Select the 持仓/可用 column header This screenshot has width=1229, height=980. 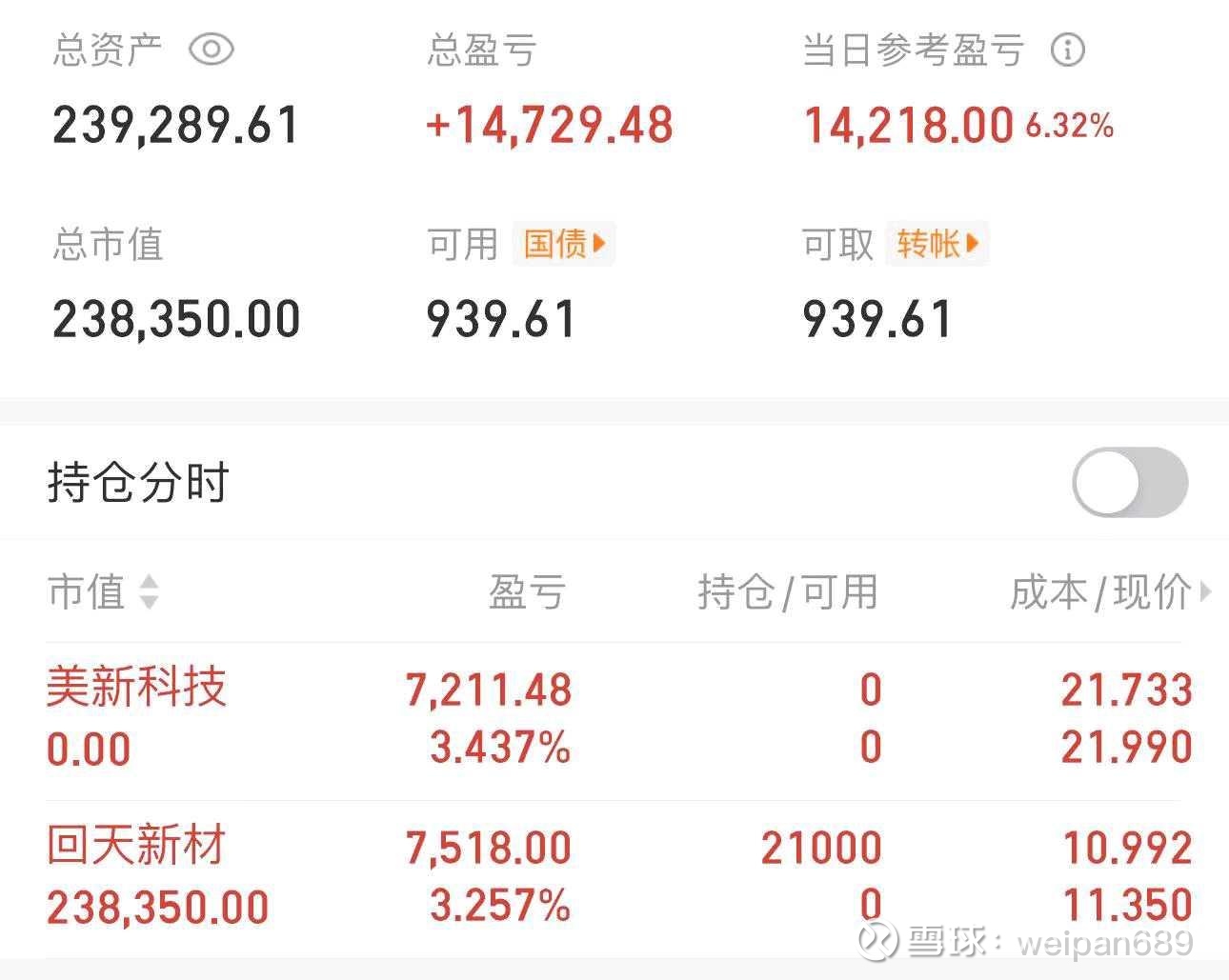[787, 591]
